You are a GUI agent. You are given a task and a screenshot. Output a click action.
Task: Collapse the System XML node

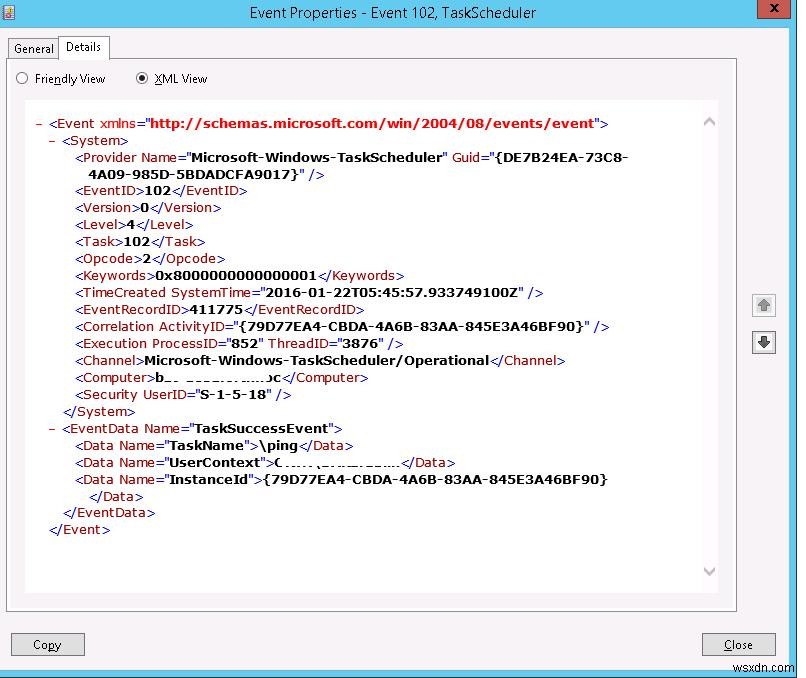(x=52, y=141)
